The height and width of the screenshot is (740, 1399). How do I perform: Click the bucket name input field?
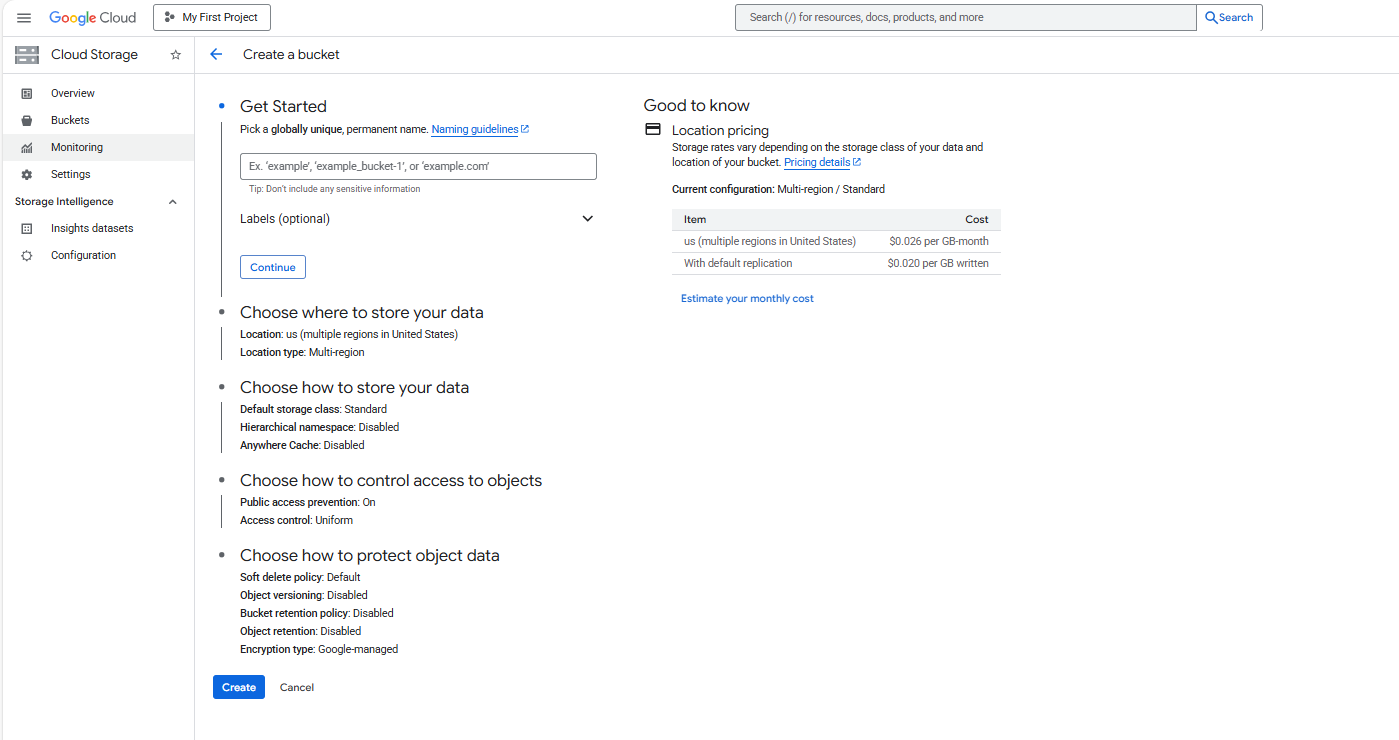pos(417,166)
